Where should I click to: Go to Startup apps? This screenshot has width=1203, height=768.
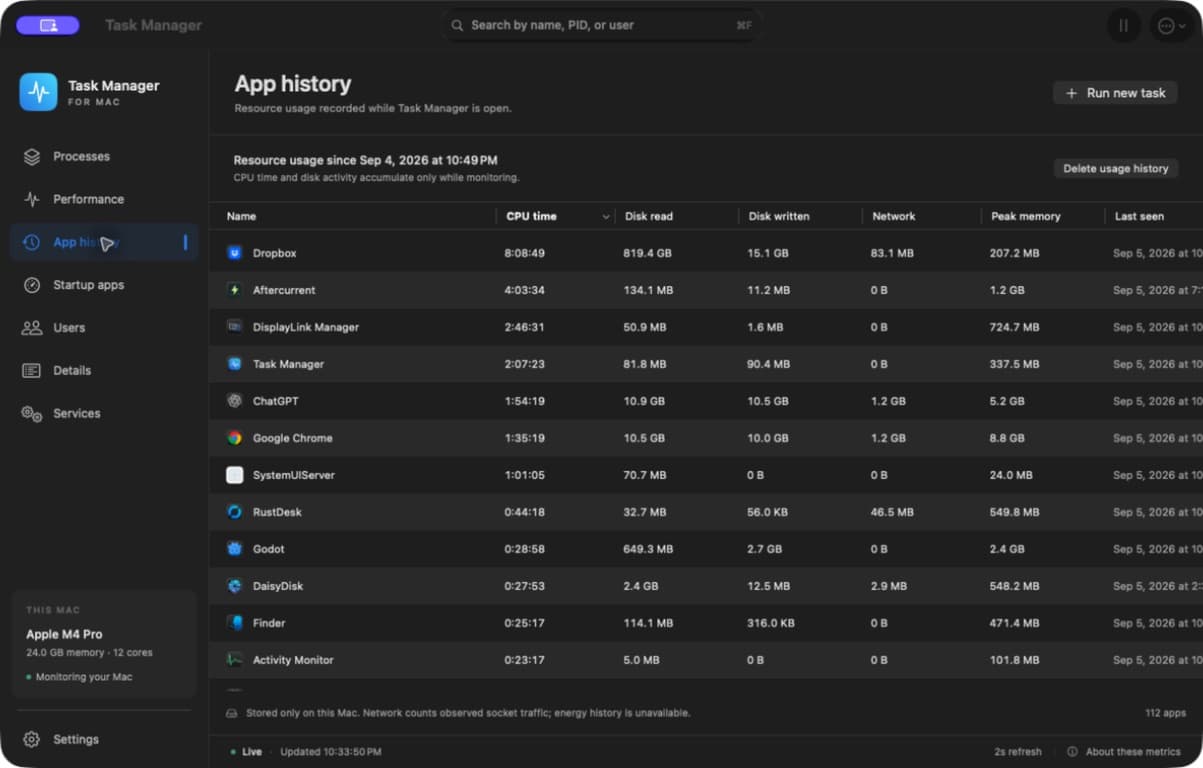(x=104, y=285)
